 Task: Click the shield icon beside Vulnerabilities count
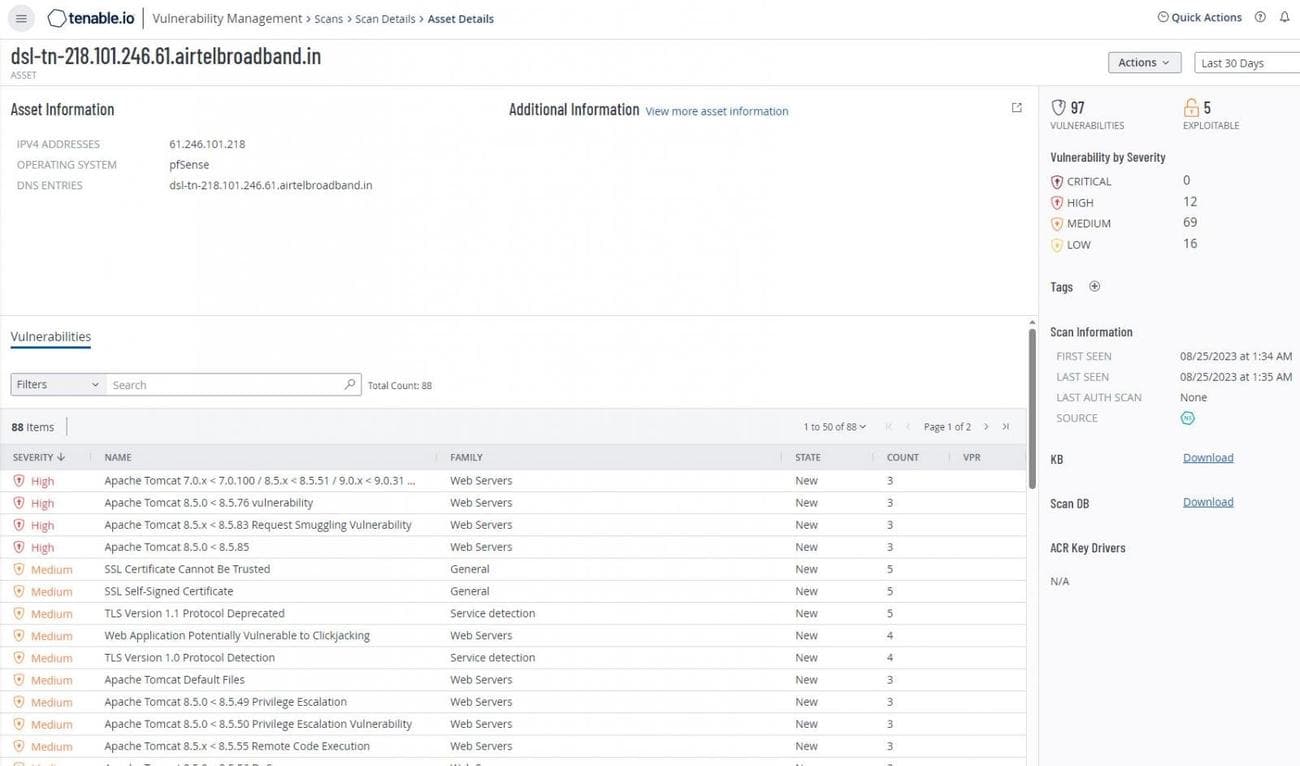click(x=1058, y=107)
